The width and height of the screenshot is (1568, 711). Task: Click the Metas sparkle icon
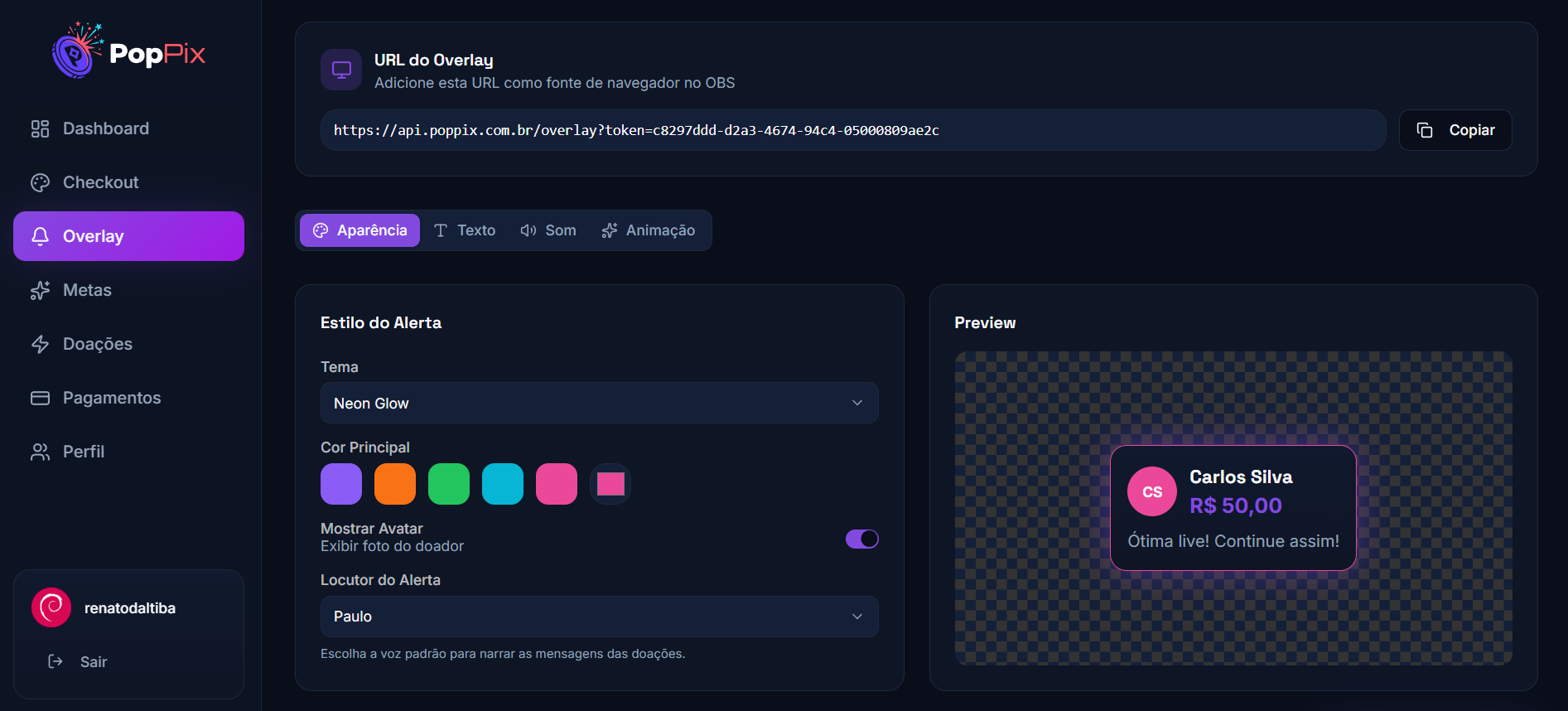(x=40, y=290)
